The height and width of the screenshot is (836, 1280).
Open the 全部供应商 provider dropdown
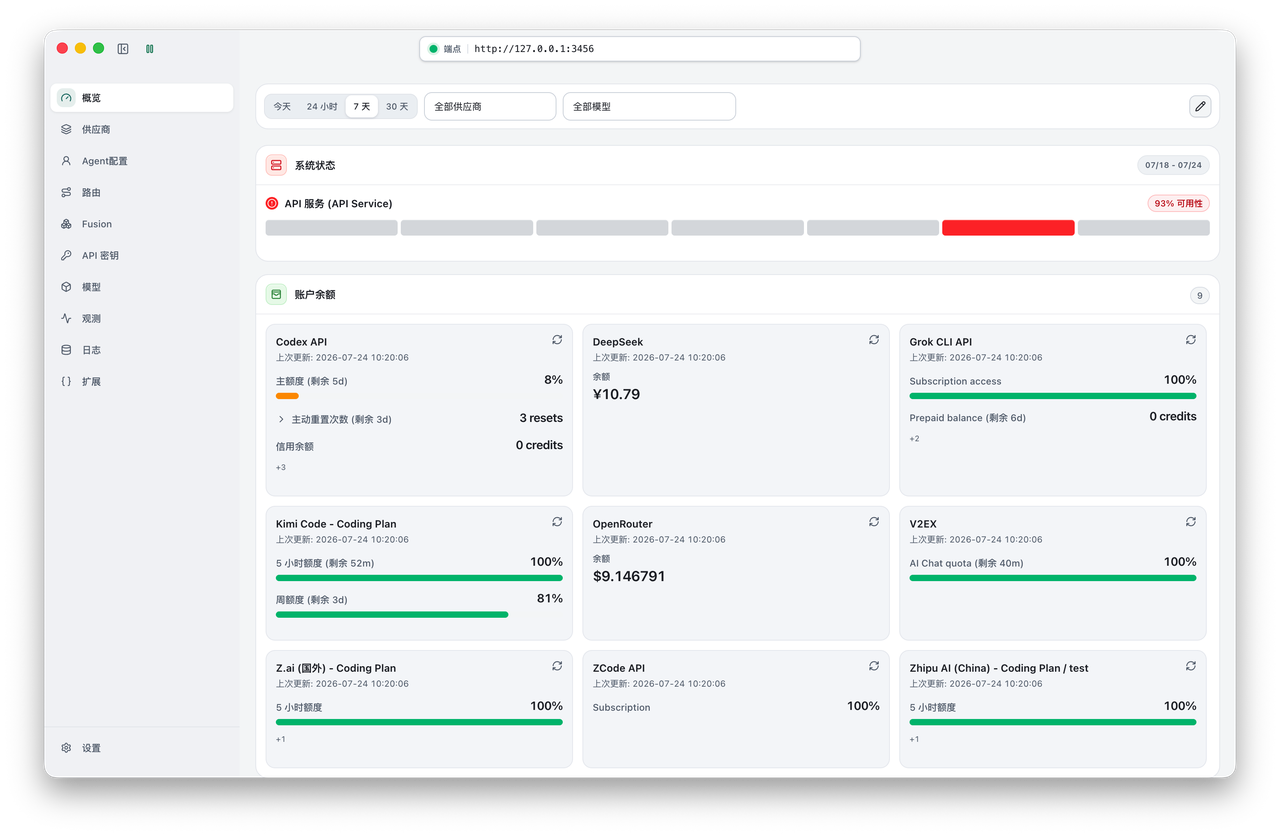pos(490,106)
